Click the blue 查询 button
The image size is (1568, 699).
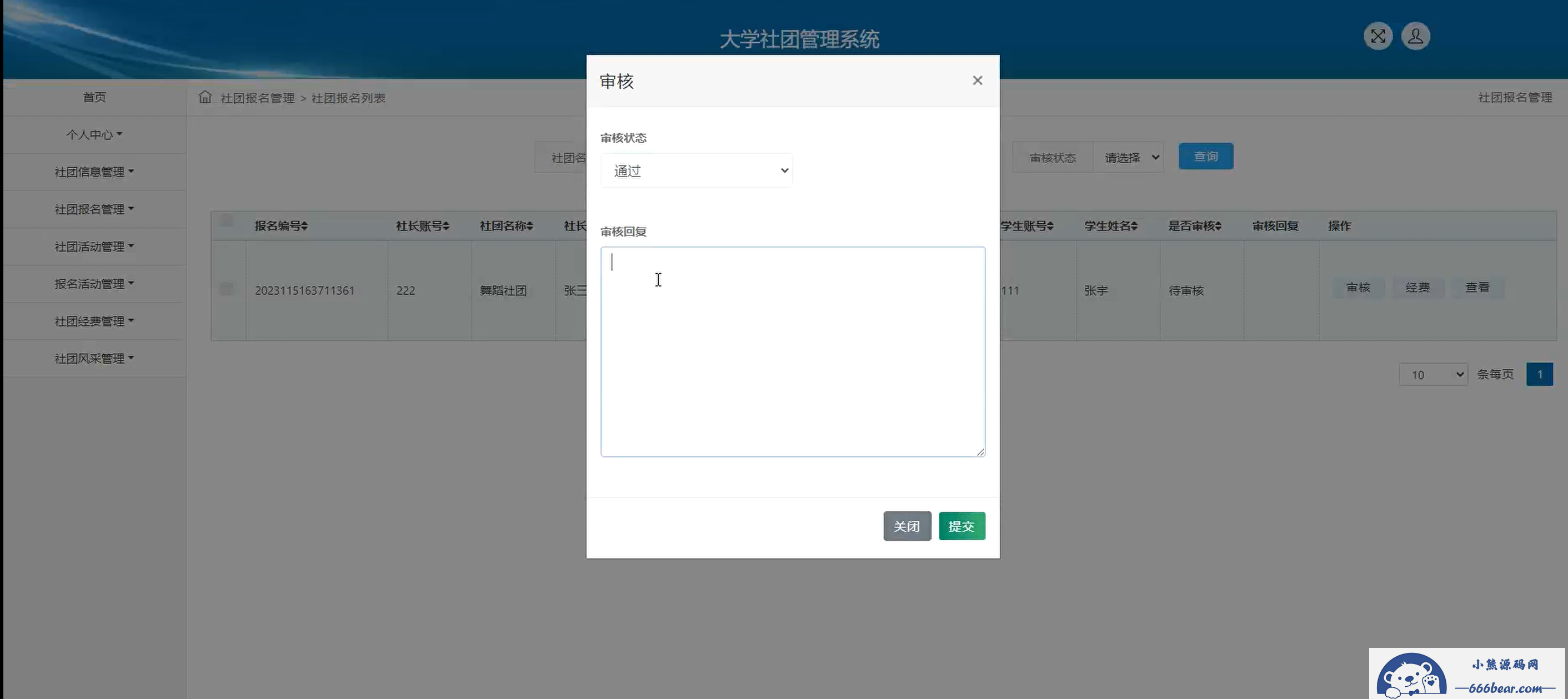click(1206, 157)
